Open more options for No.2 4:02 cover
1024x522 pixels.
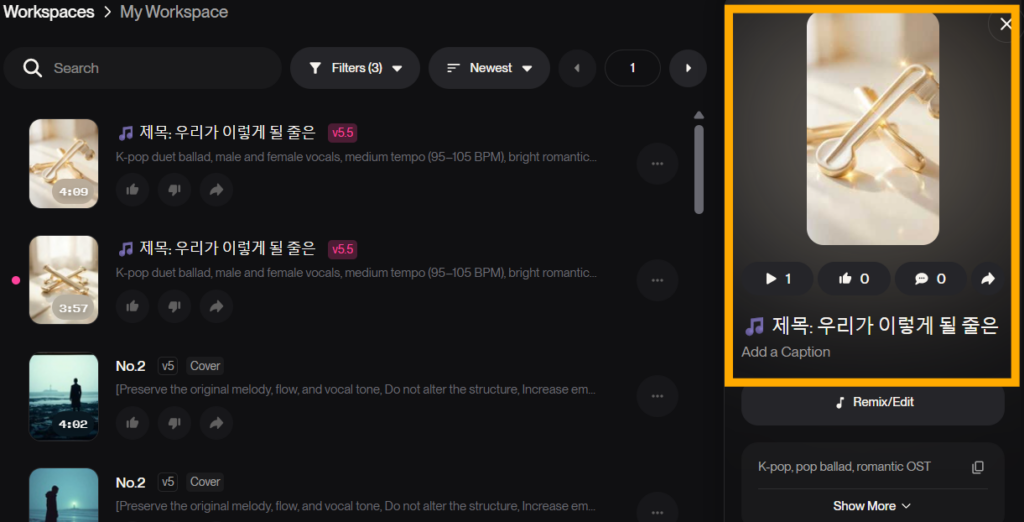point(657,396)
